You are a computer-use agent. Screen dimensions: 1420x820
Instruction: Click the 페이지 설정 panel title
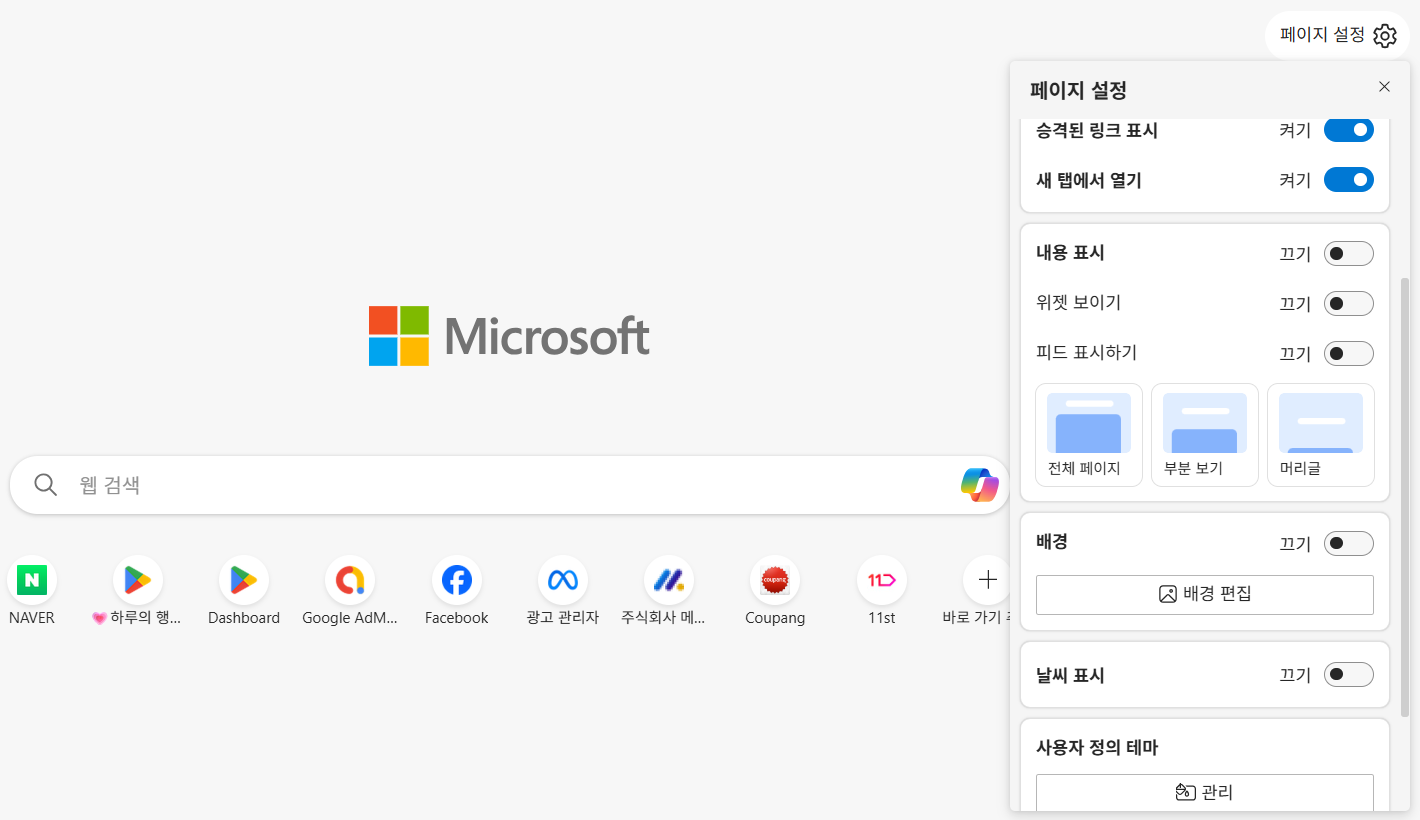(1078, 90)
